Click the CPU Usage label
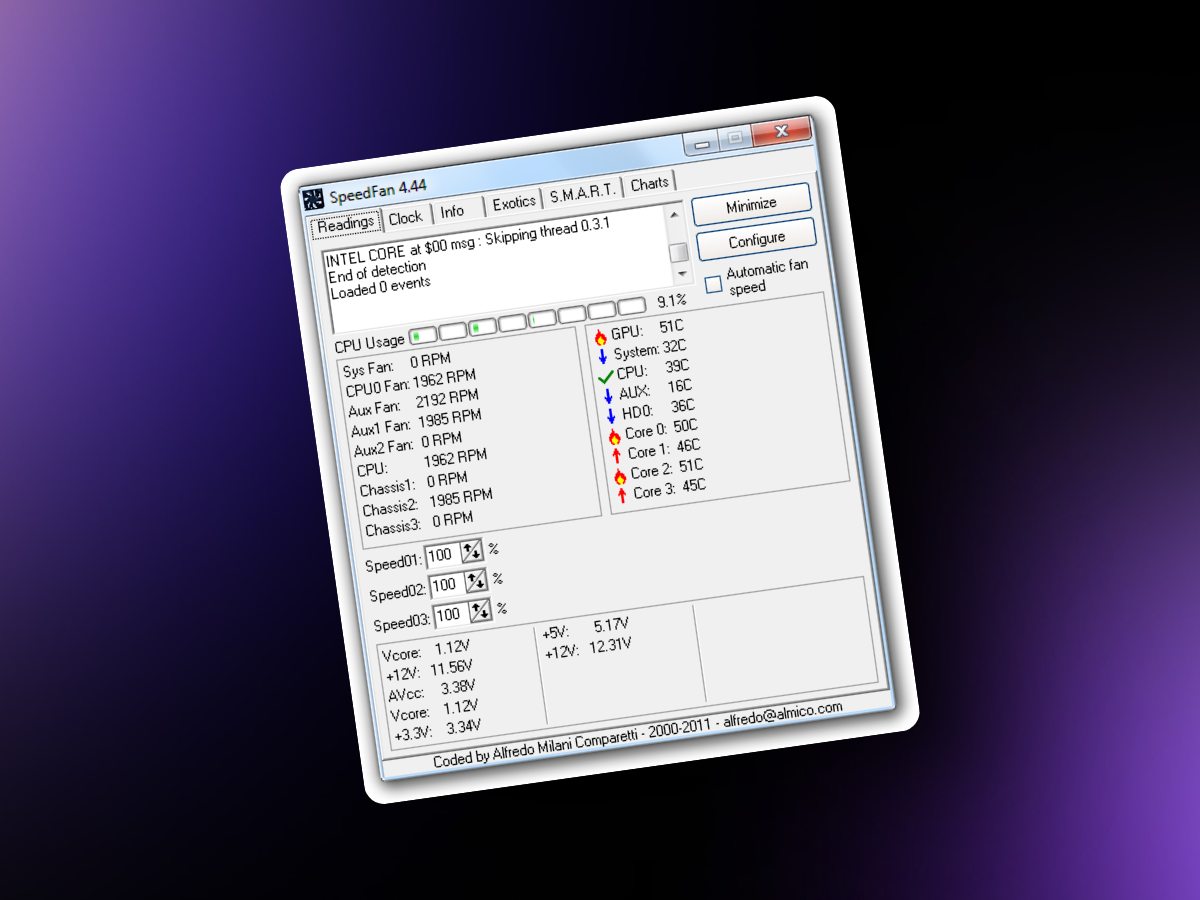 [x=370, y=343]
